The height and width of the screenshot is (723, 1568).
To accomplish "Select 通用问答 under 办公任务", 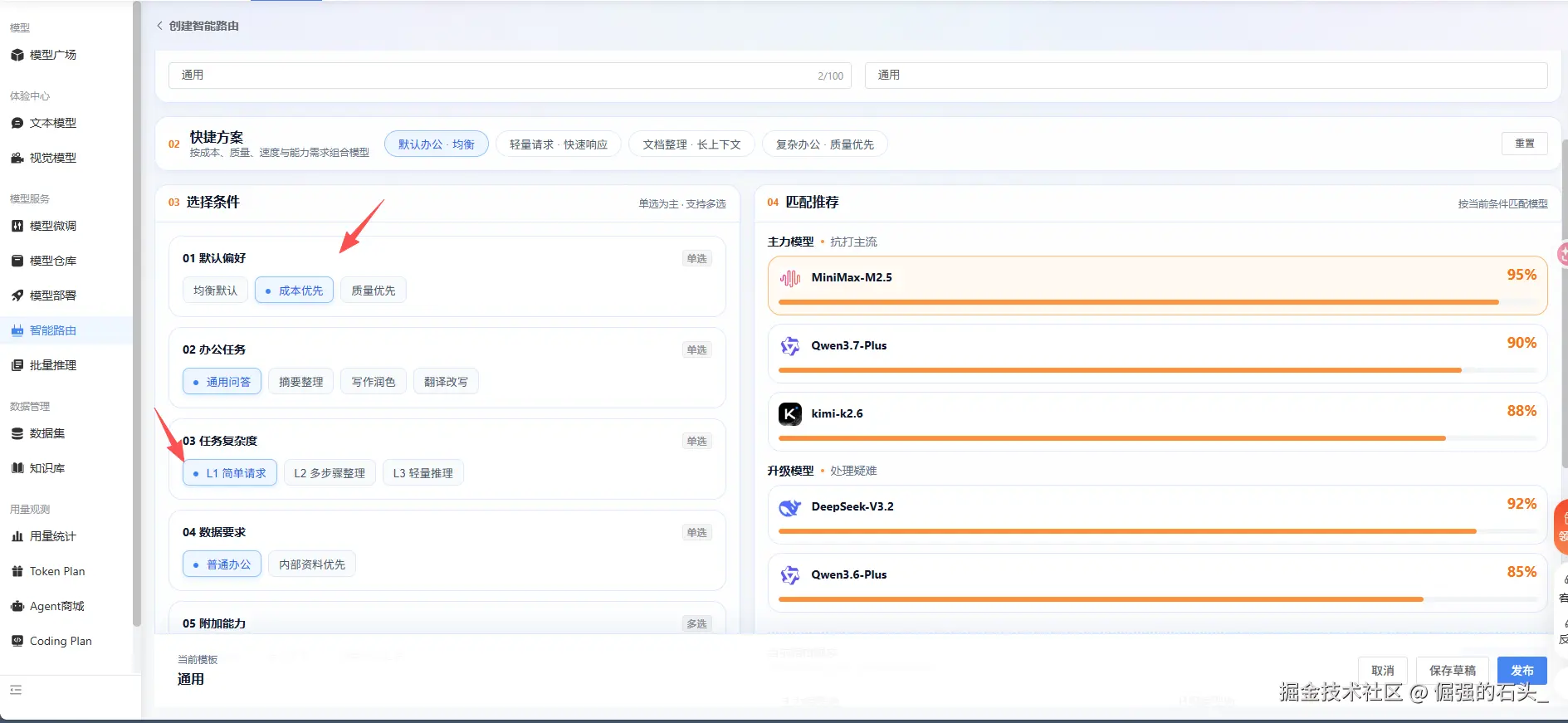I will (x=222, y=382).
